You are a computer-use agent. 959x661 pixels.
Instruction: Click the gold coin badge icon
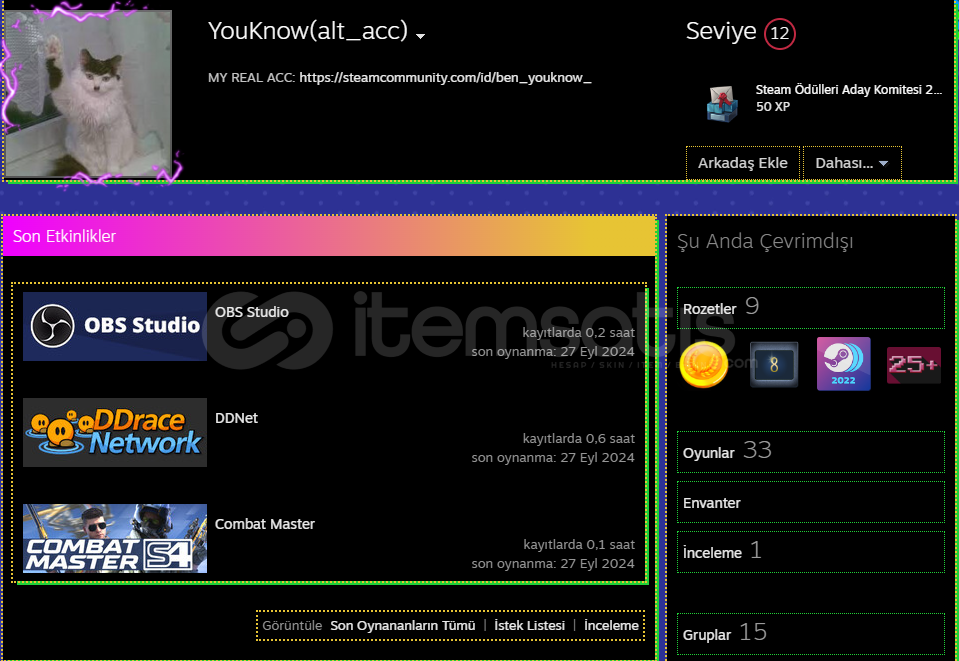point(704,364)
